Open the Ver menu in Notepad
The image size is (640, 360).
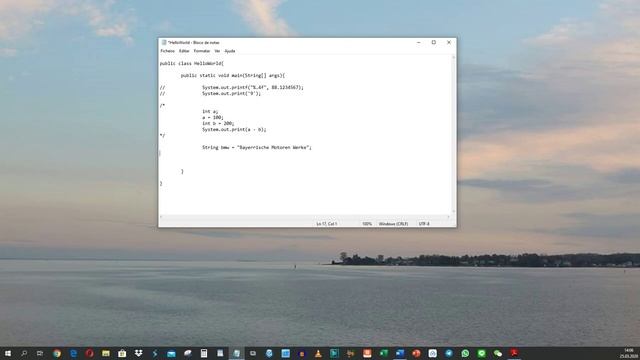point(217,51)
